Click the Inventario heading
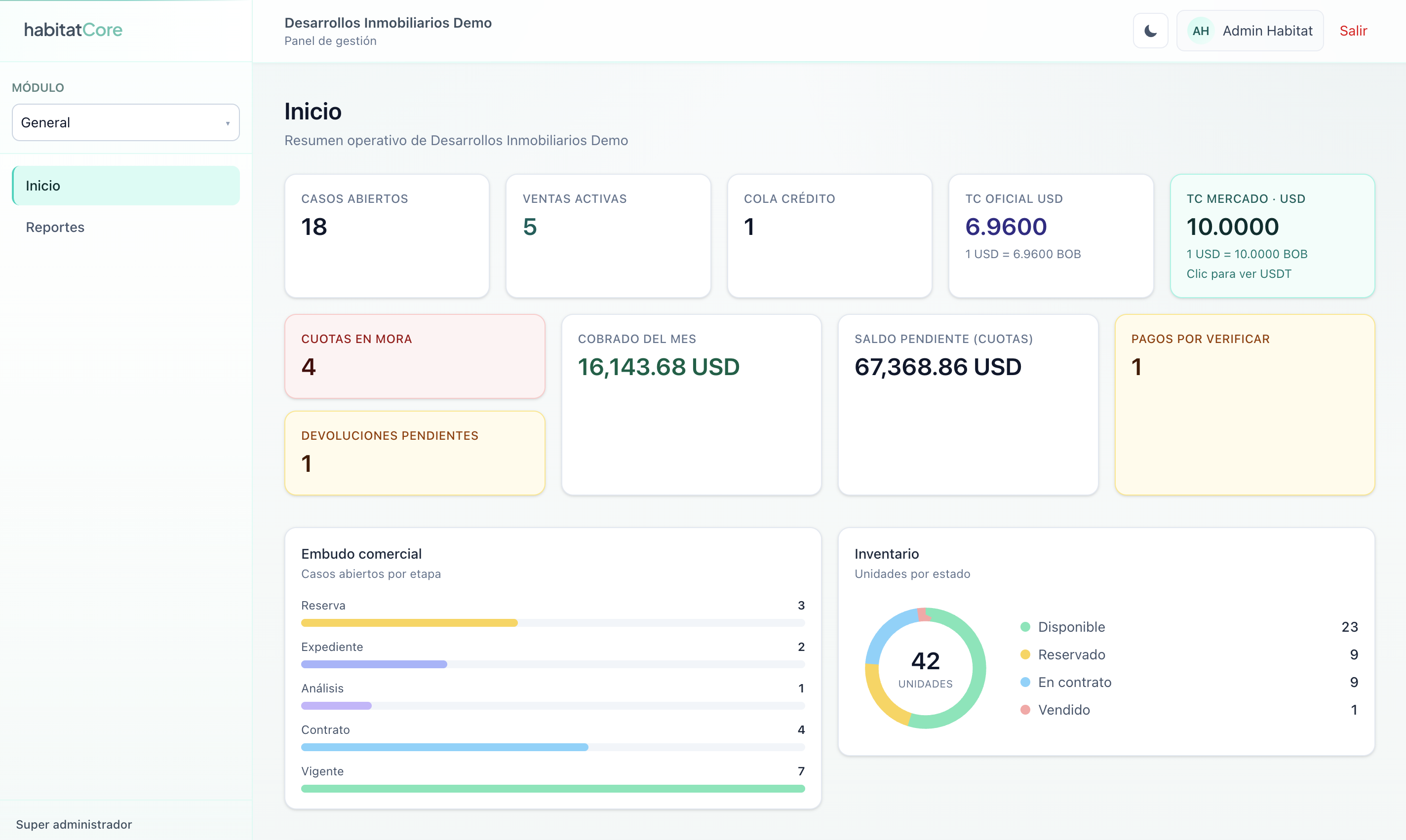Screen dimensions: 1406x840 click(x=886, y=554)
